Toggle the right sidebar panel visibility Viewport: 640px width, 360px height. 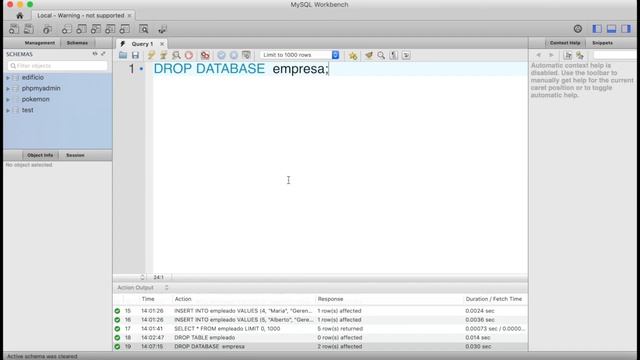point(626,29)
